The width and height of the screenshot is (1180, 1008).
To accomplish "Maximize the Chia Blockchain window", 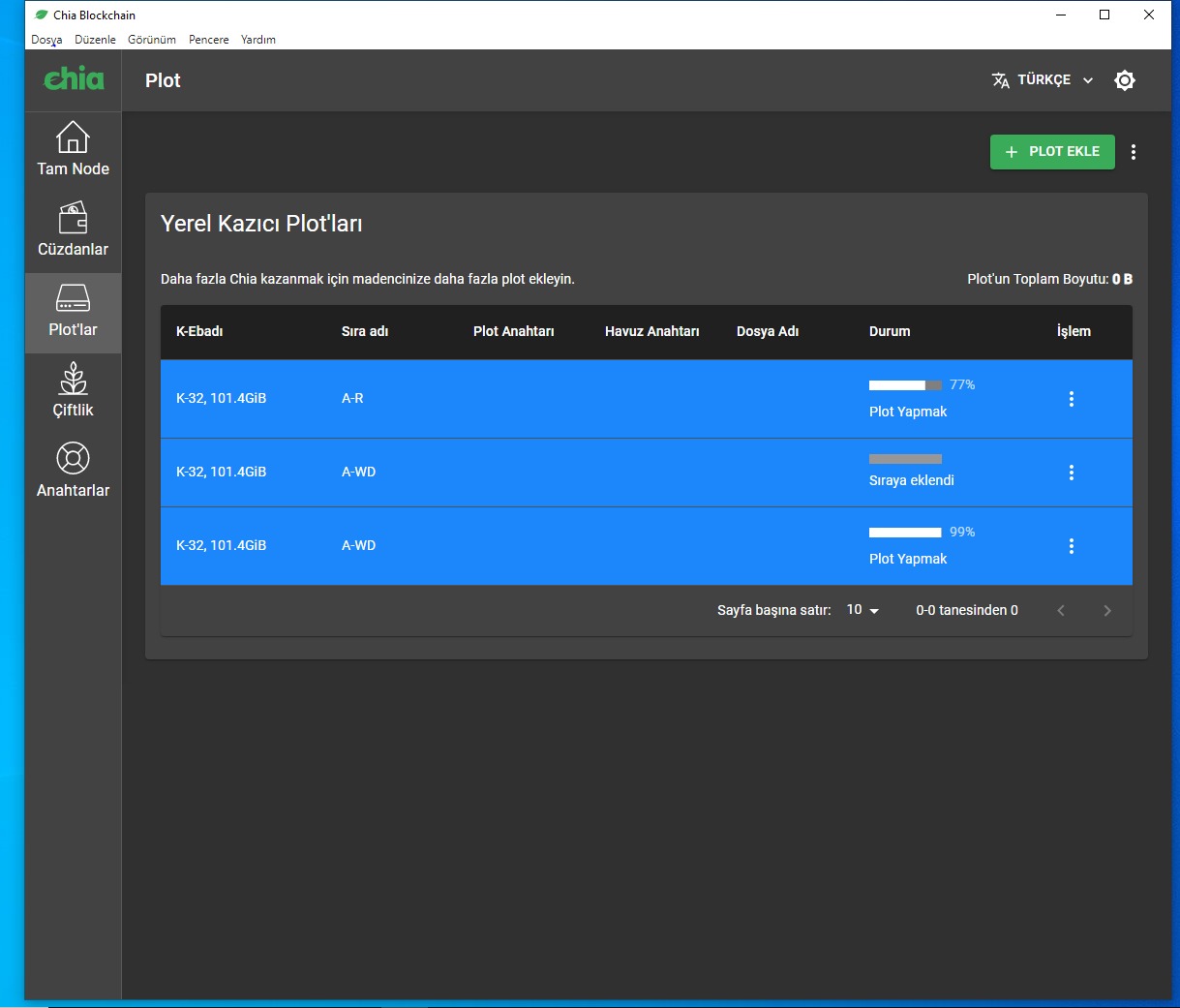I will [1104, 15].
